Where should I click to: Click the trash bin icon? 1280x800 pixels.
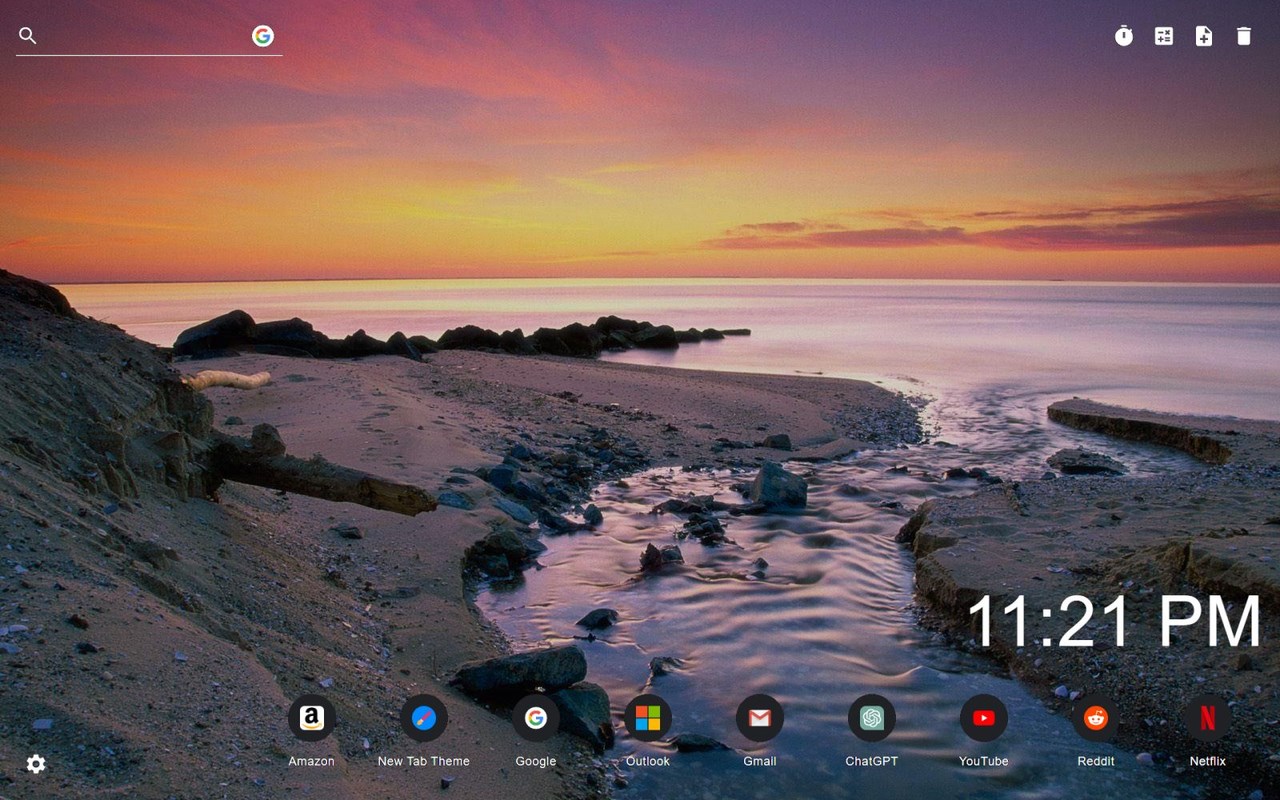point(1244,36)
